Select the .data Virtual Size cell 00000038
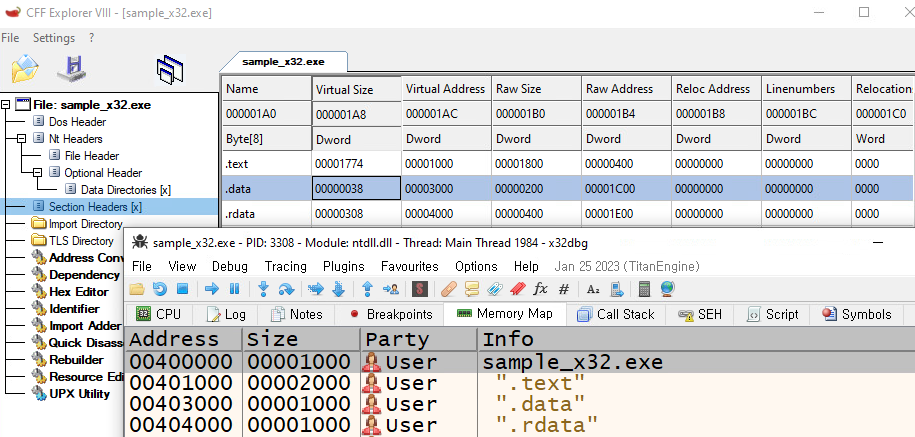915x437 pixels. click(357, 188)
